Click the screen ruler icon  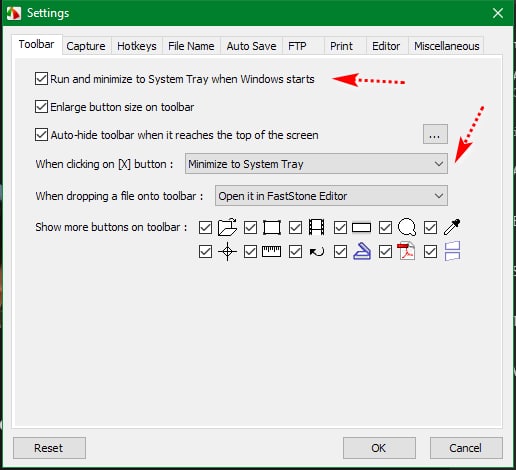(271, 252)
